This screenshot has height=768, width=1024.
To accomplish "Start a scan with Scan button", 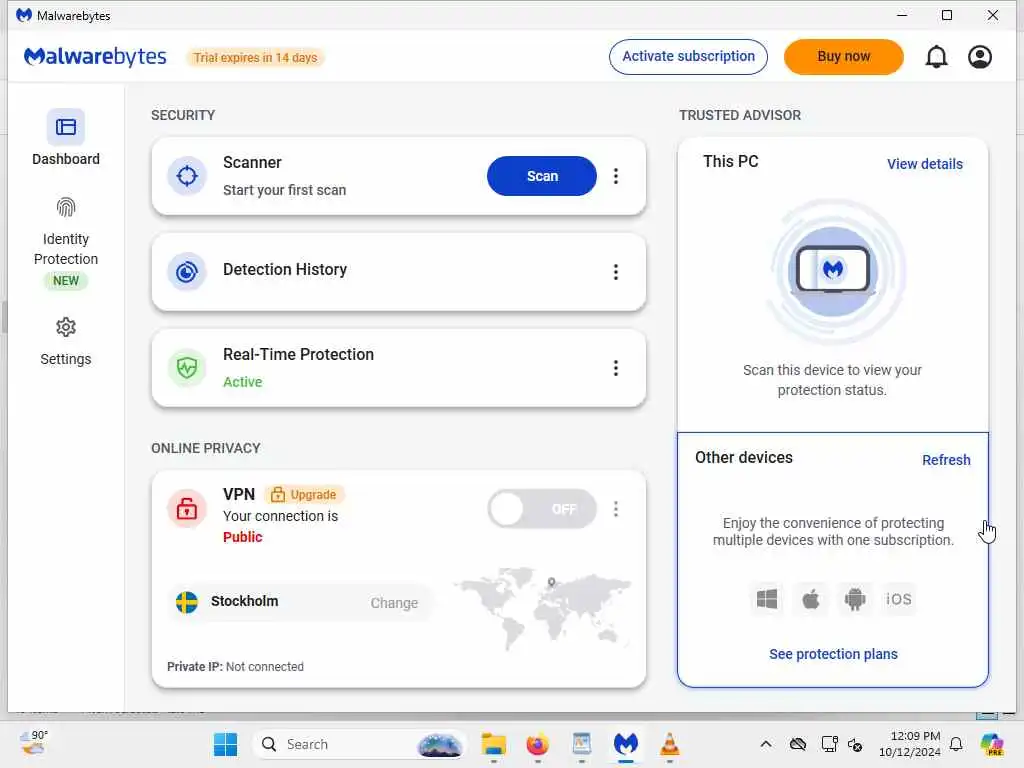I will pyautogui.click(x=541, y=176).
